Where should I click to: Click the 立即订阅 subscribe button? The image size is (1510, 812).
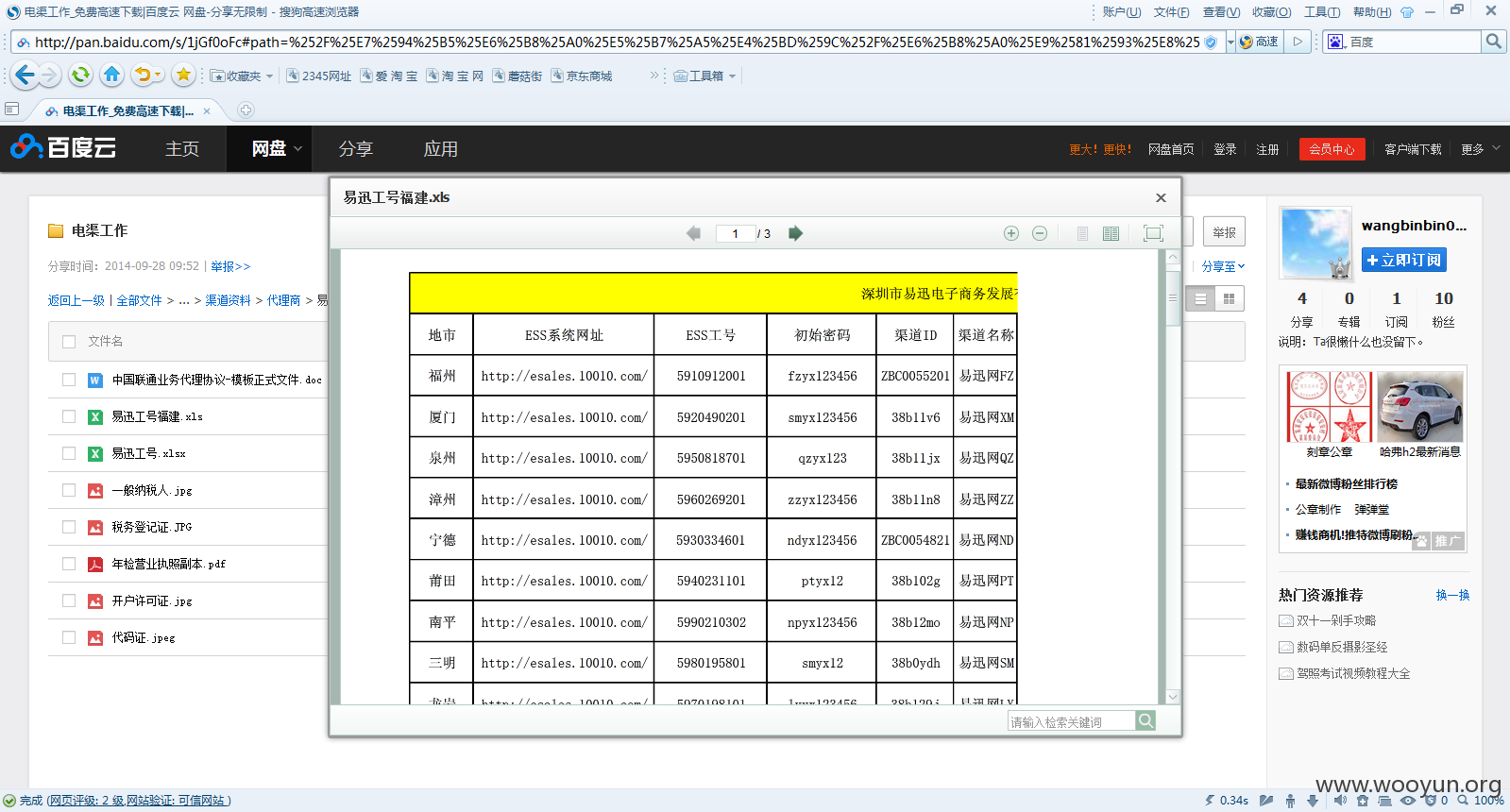(1404, 260)
